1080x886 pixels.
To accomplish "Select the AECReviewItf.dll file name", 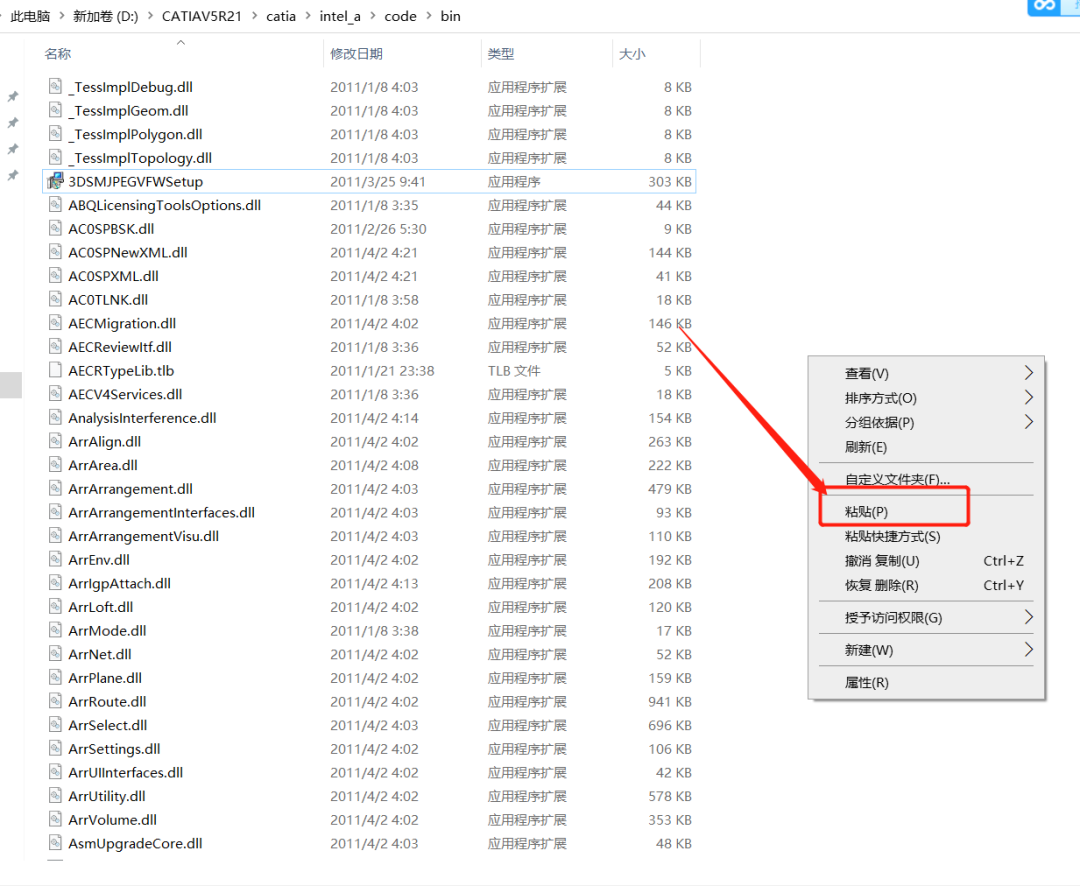I will click(120, 347).
